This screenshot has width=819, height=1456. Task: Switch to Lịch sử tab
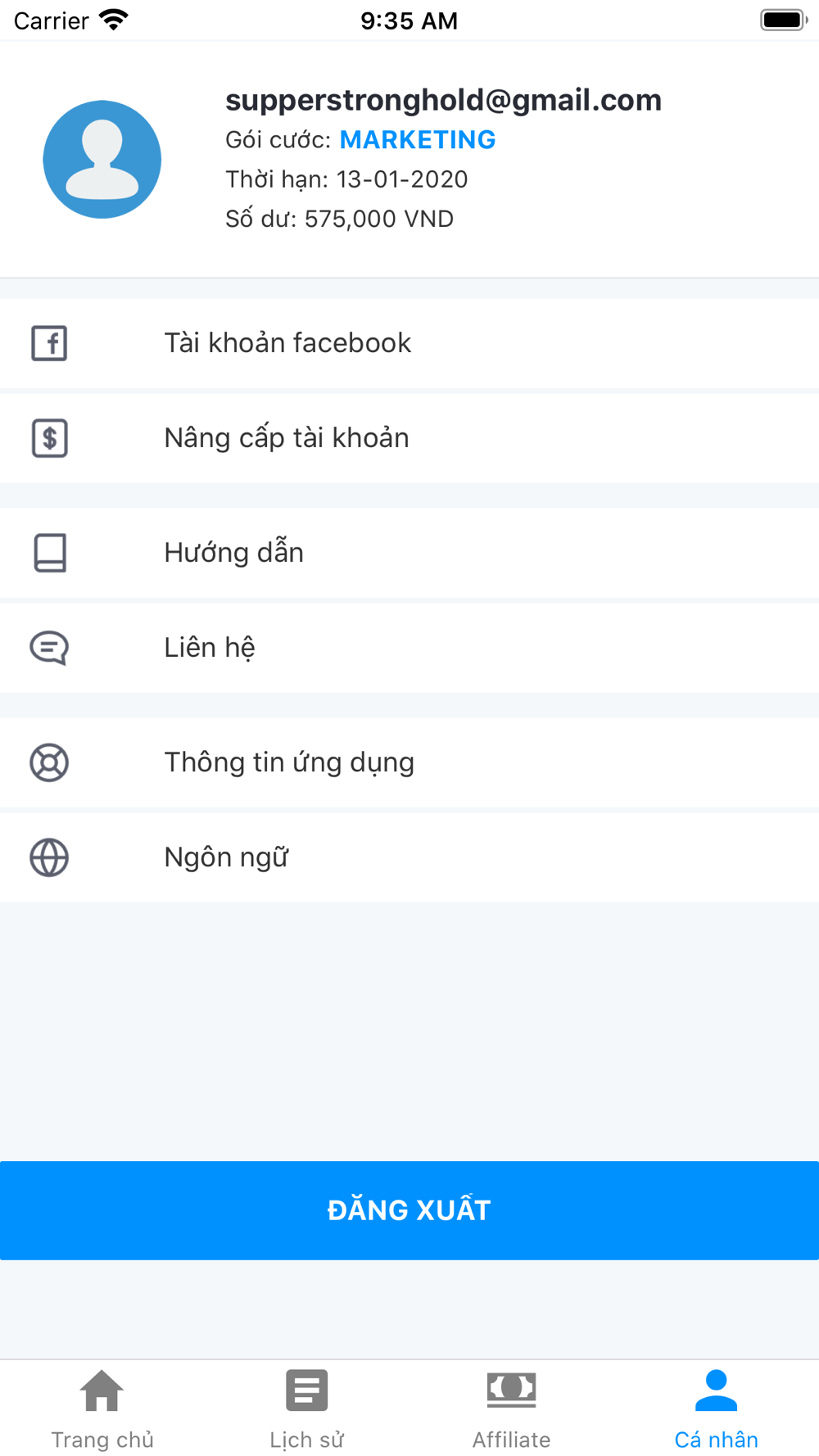click(x=306, y=1409)
